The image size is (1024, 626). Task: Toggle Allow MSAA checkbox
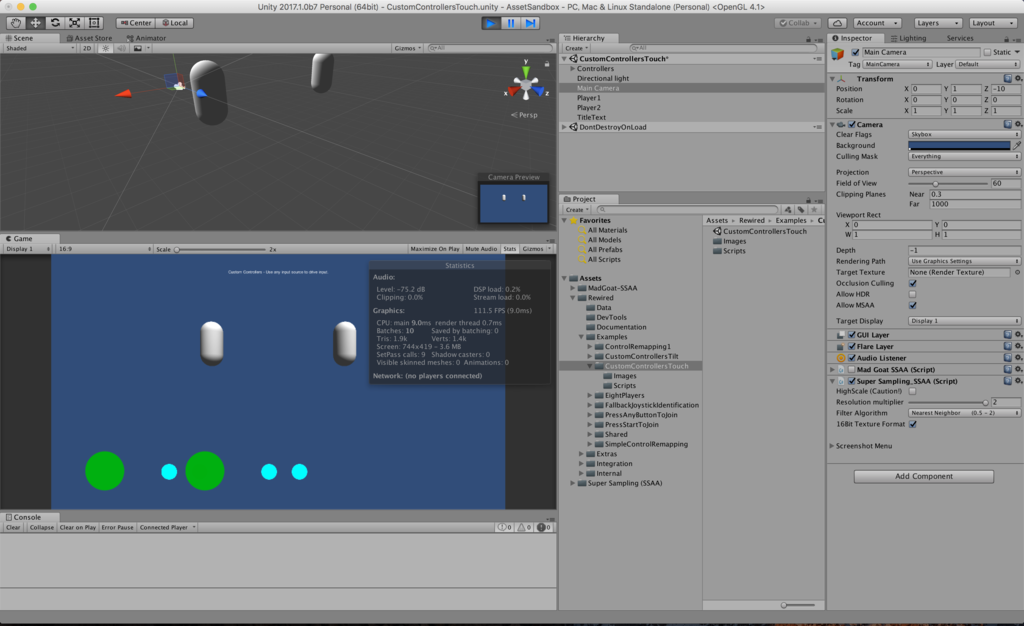click(x=912, y=305)
